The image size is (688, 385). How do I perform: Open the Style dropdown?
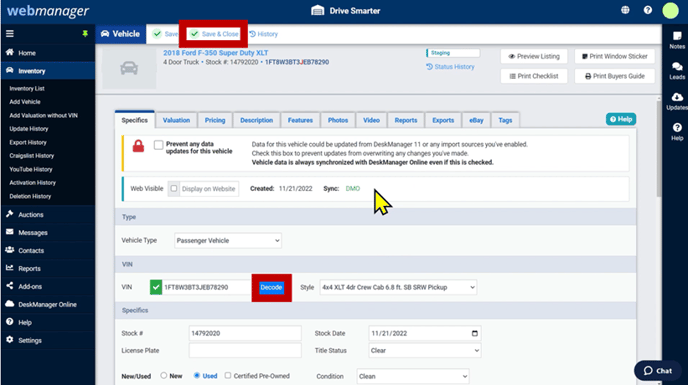(398, 288)
